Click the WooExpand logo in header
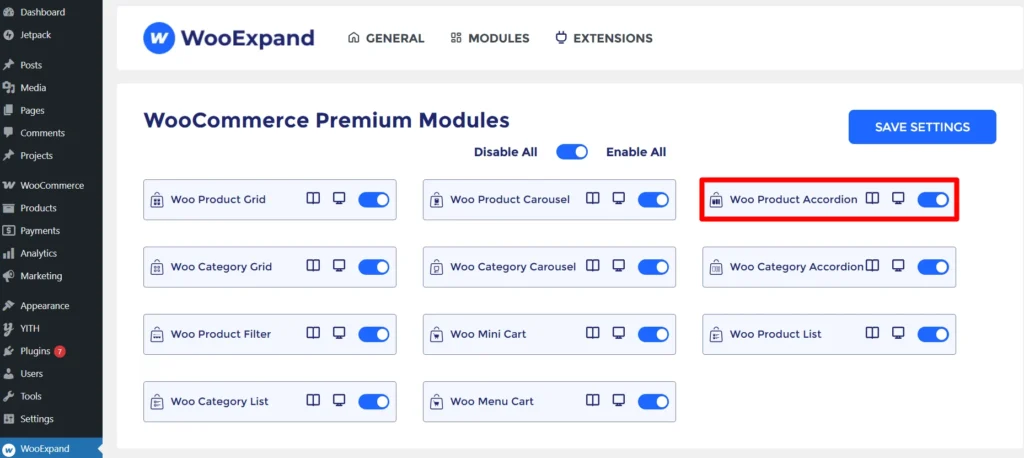Screen dimensions: 1024x458 click(x=229, y=38)
